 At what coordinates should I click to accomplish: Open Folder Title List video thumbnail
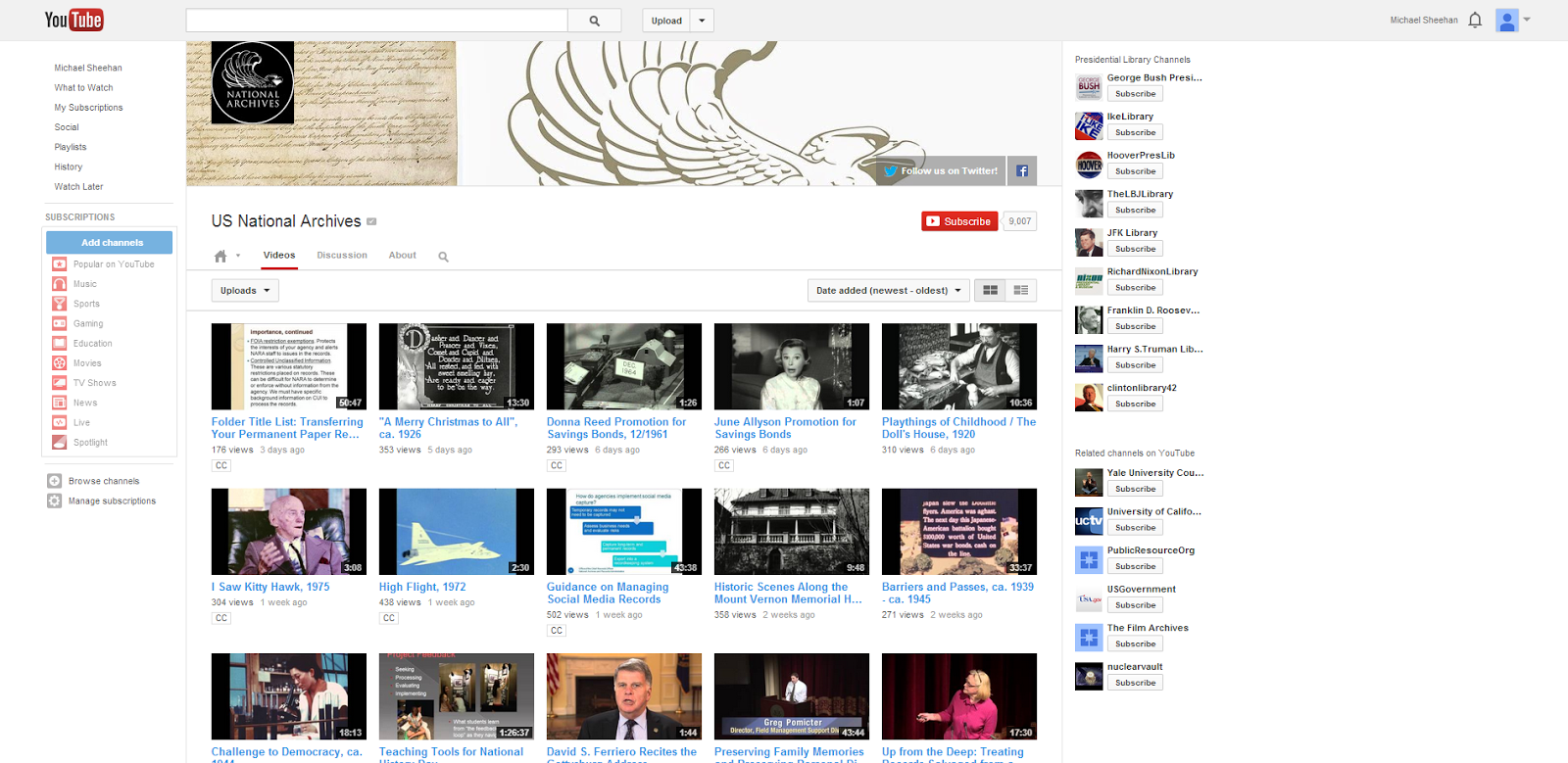pyautogui.click(x=289, y=366)
